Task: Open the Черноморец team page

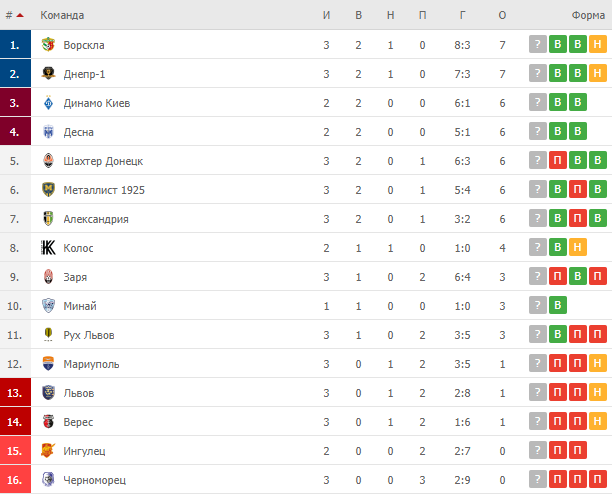Action: [x=95, y=480]
